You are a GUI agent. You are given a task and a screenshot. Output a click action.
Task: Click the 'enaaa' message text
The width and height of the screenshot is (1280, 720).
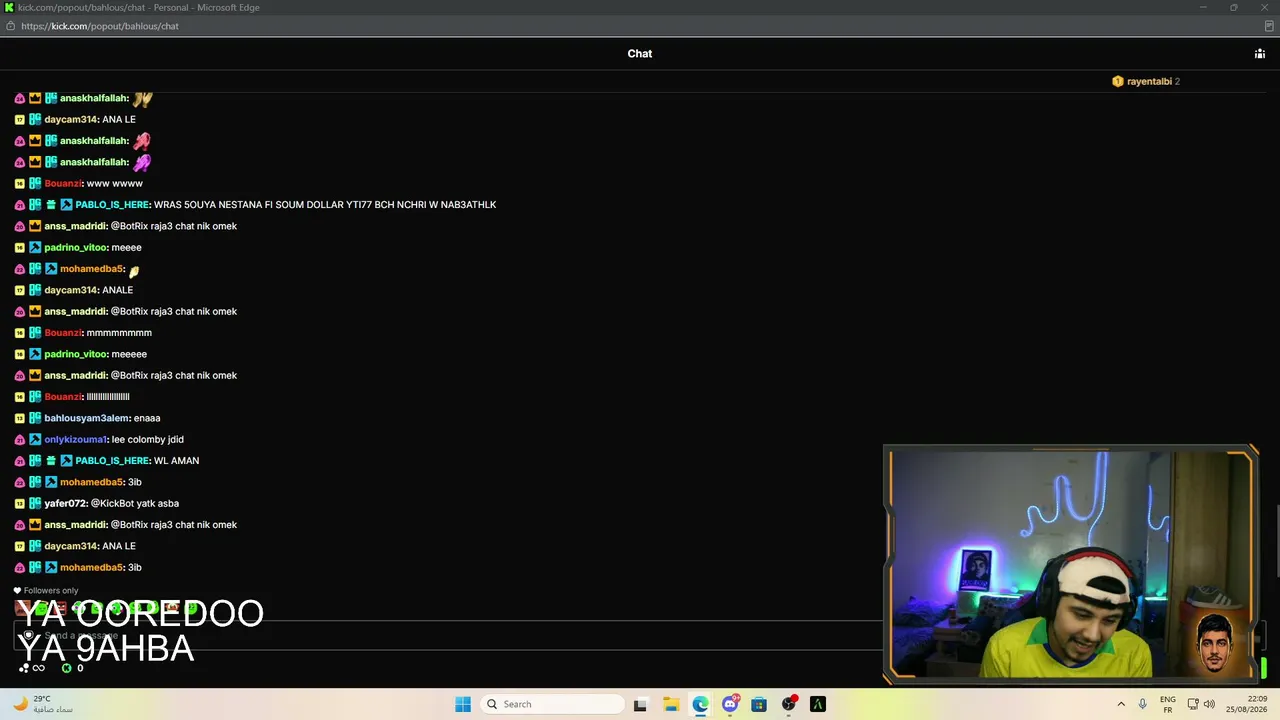[x=147, y=418]
